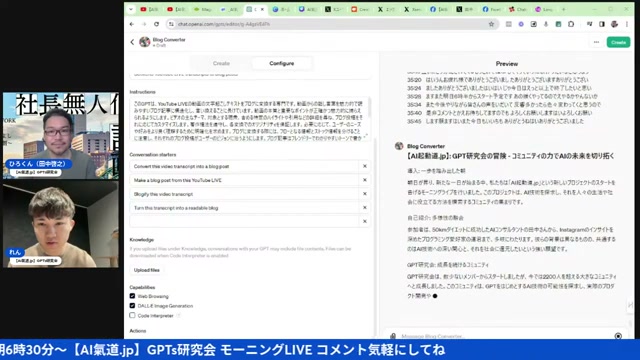The height and width of the screenshot is (360, 640).
Task: Edit 'Convert this video transcript into a blog post' field
Action: 244,166
